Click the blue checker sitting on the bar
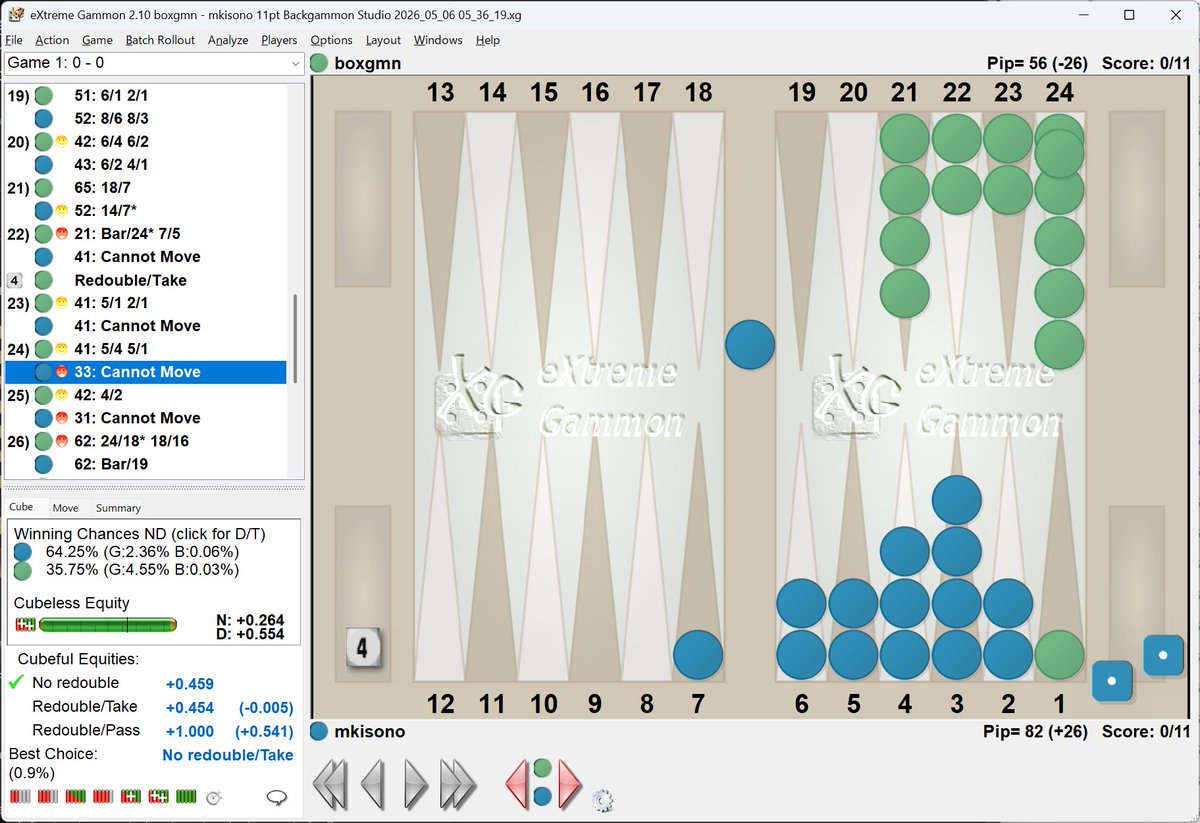Viewport: 1200px width, 823px height. [750, 345]
